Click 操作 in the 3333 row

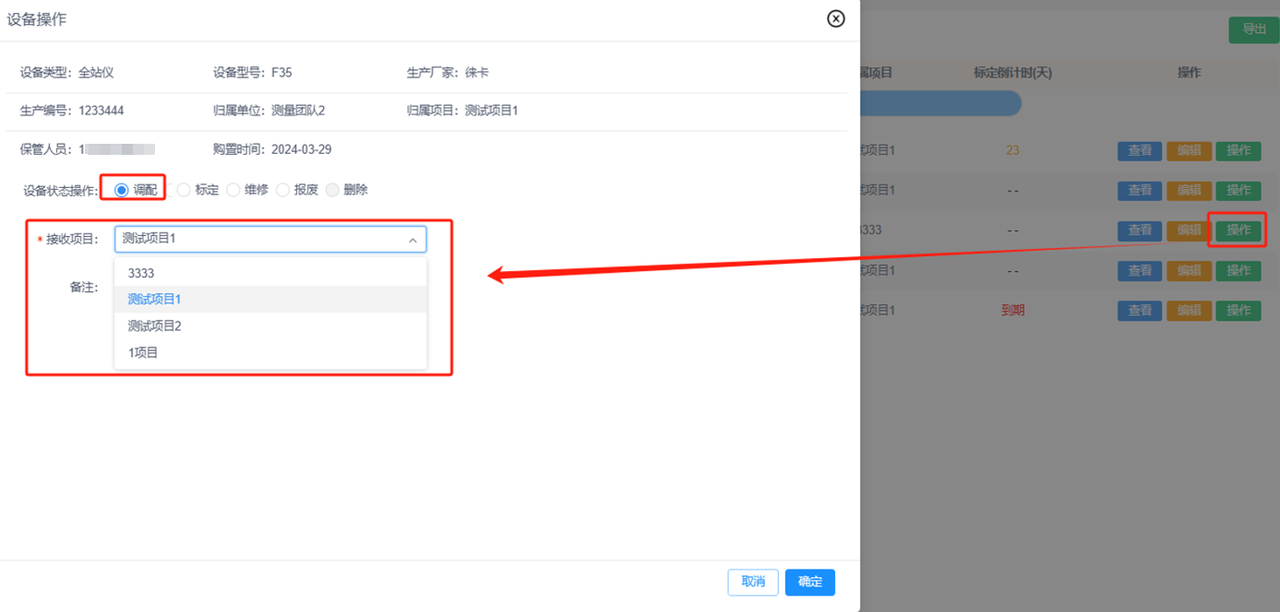tap(1238, 230)
